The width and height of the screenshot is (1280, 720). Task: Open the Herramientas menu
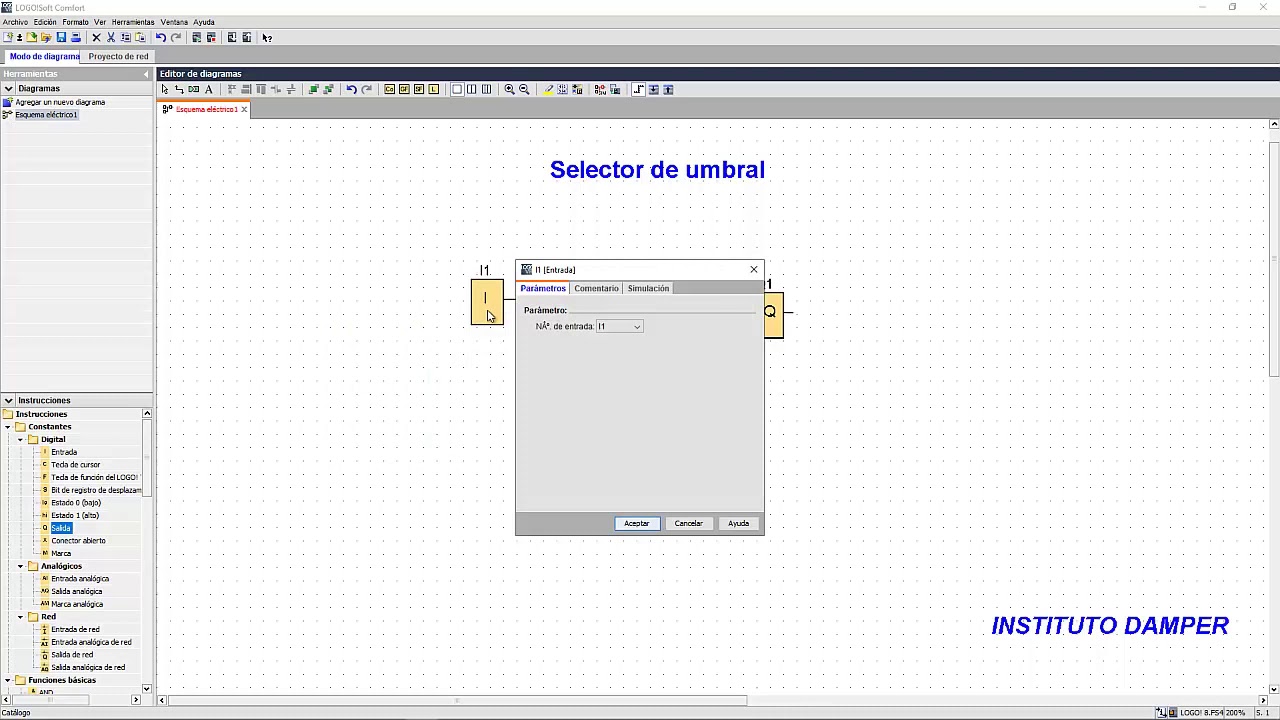click(x=133, y=22)
